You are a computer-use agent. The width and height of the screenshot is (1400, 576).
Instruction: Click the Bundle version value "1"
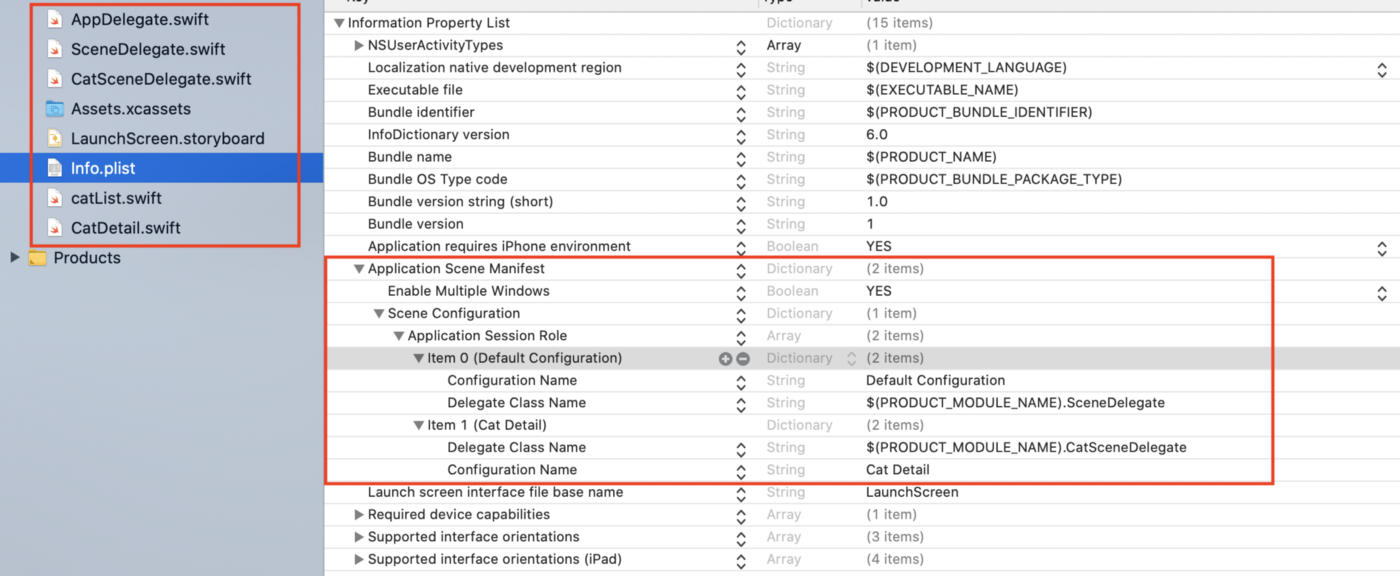click(x=870, y=224)
